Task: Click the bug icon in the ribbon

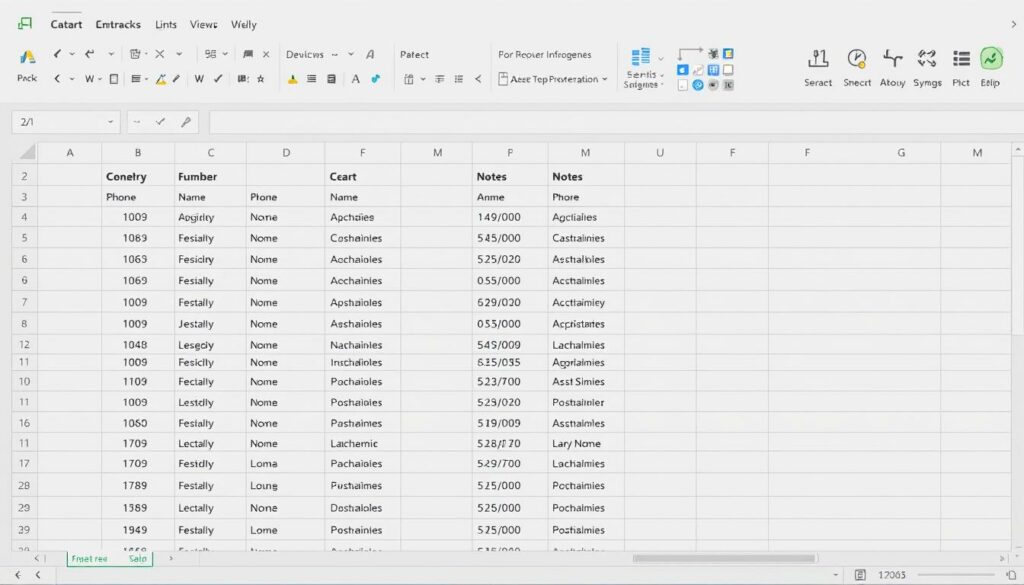Action: point(713,54)
